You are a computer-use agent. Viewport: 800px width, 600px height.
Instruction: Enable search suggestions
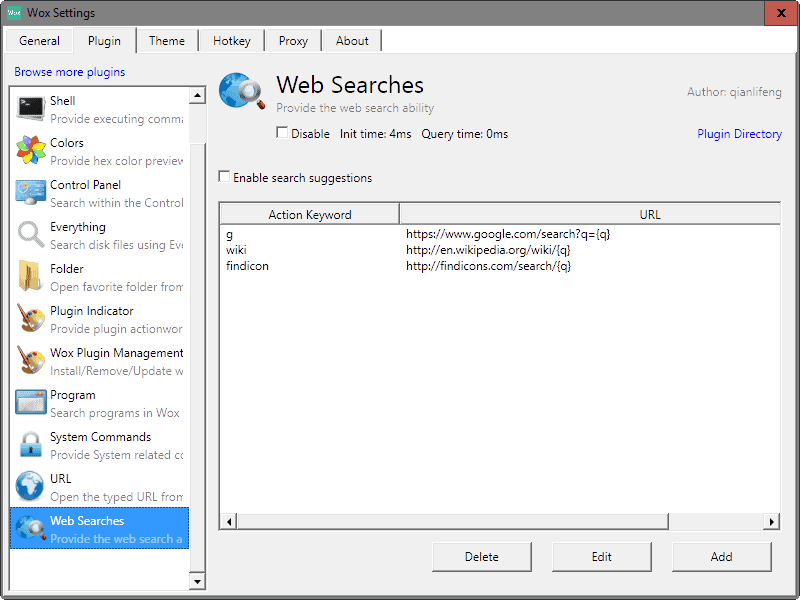point(224,177)
